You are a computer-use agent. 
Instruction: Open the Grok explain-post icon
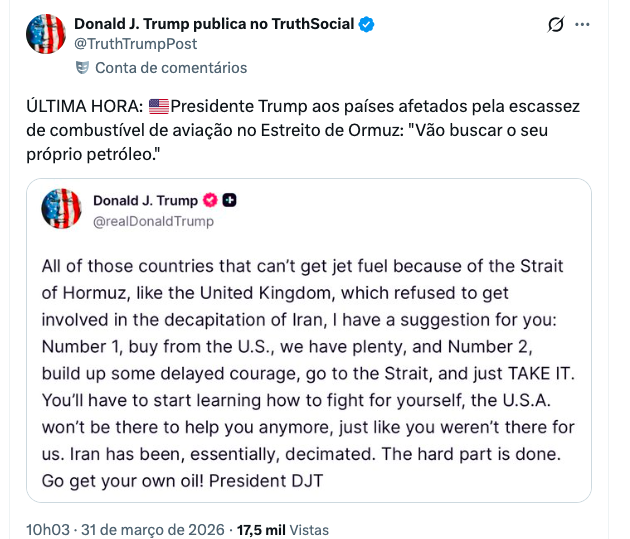[557, 24]
